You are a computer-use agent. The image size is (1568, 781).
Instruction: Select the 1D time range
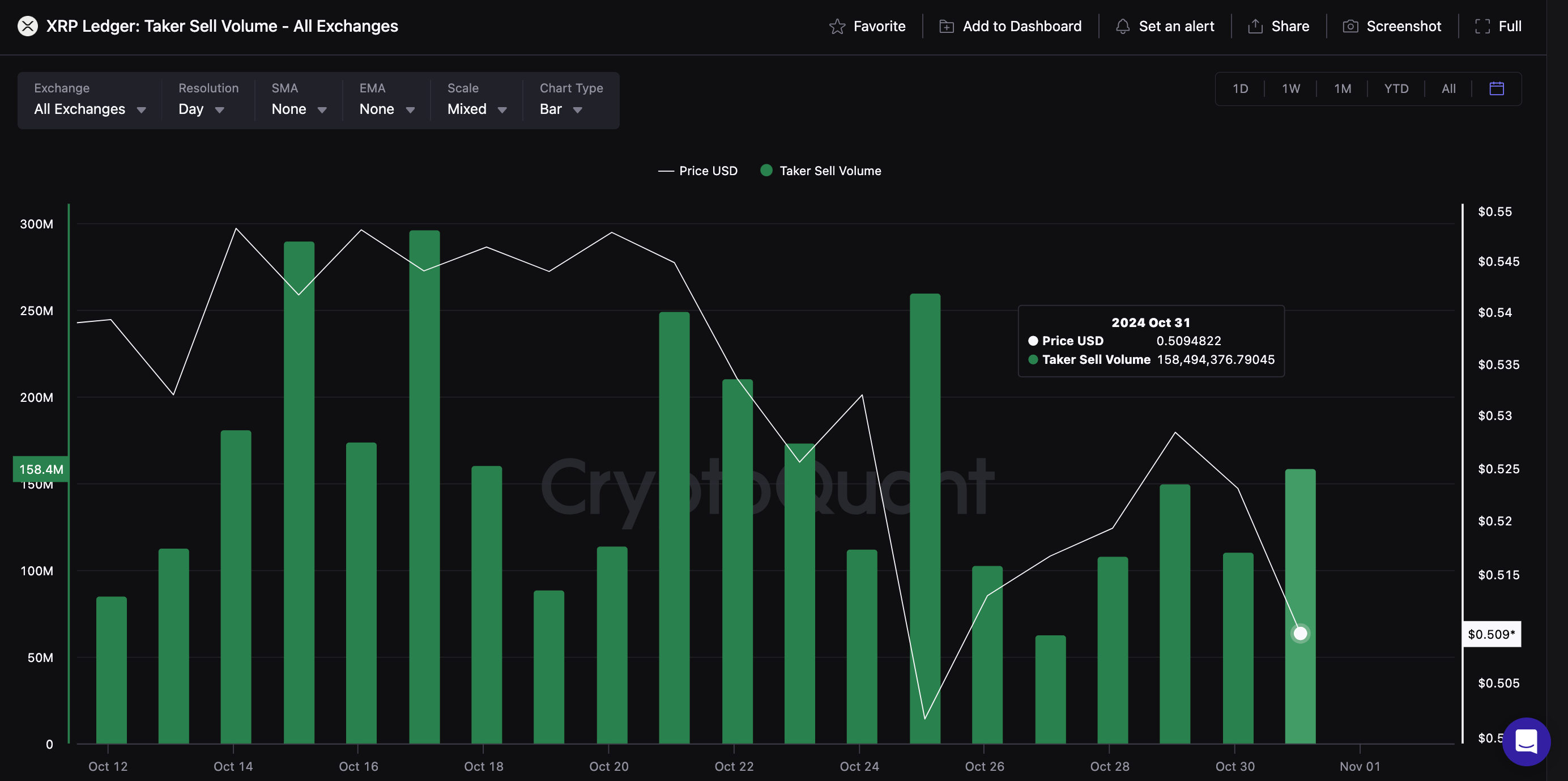click(x=1240, y=89)
